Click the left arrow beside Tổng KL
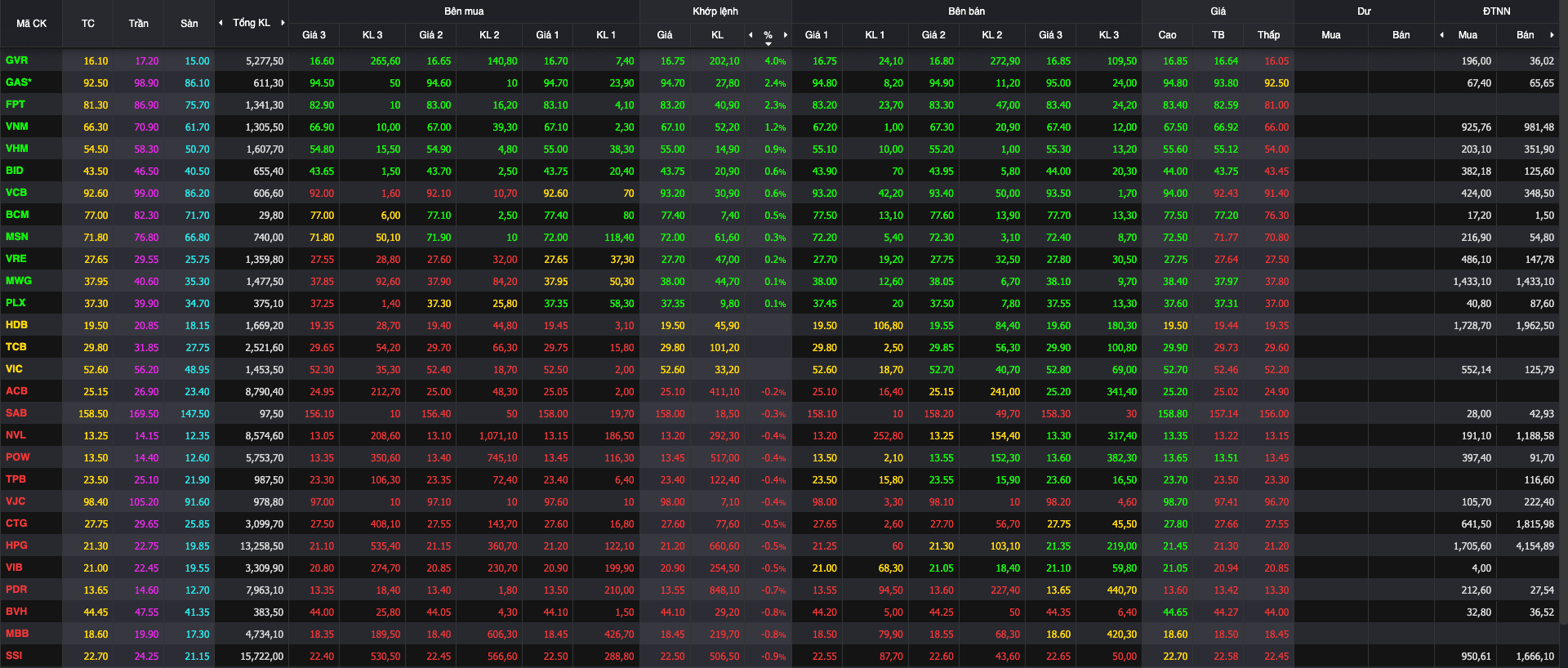Viewport: 1568px width, 668px height. 220,23
